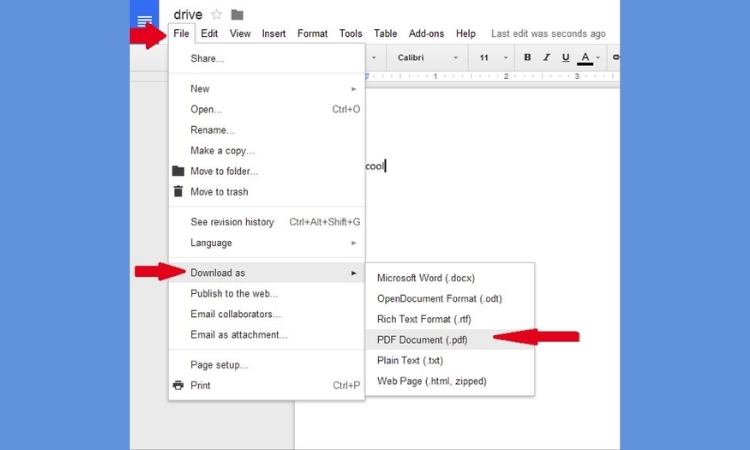Download as Rich Text Format (.rtf)
Screen dimensions: 750x450
(450, 319)
